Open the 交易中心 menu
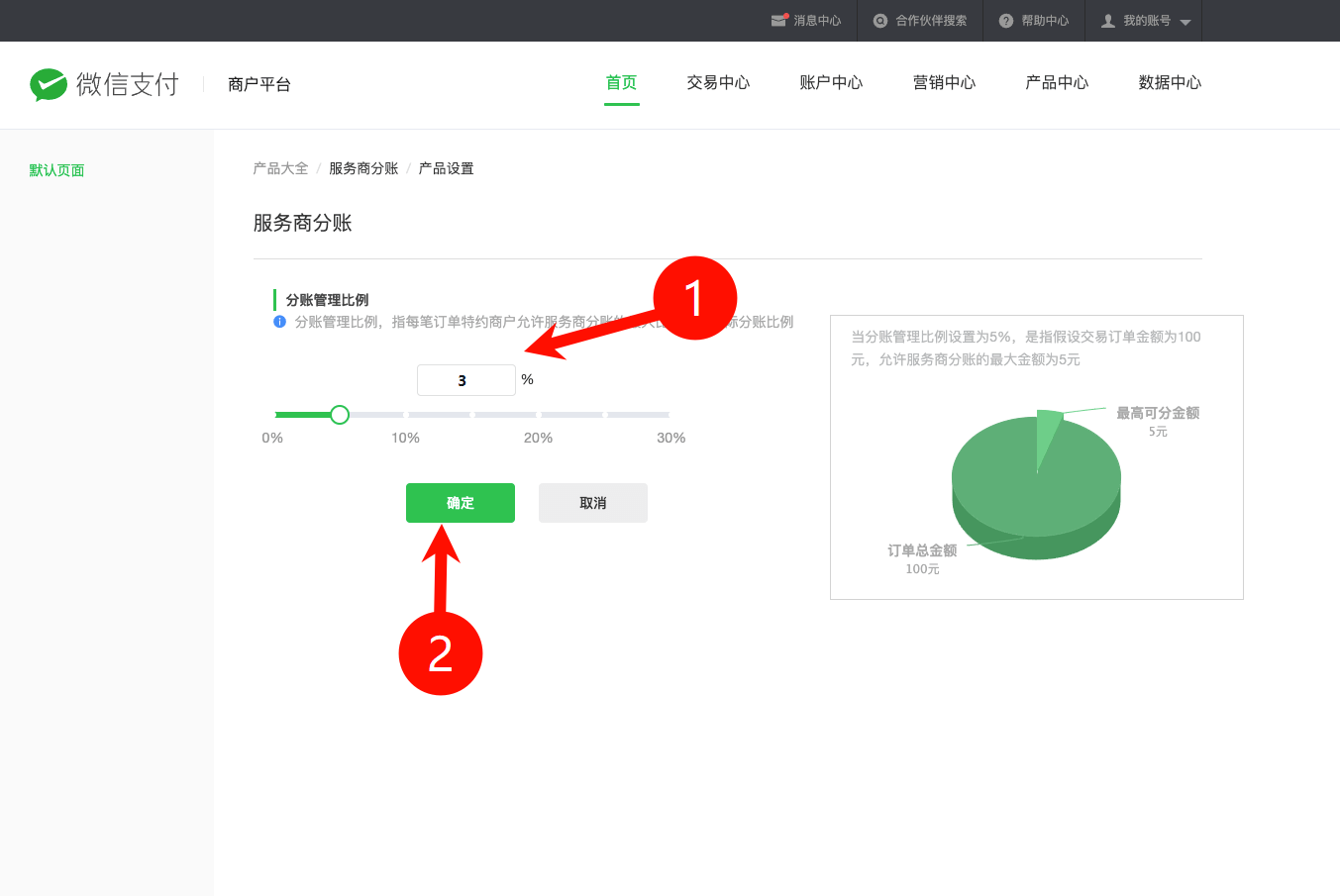Viewport: 1340px width, 896px height. tap(718, 83)
